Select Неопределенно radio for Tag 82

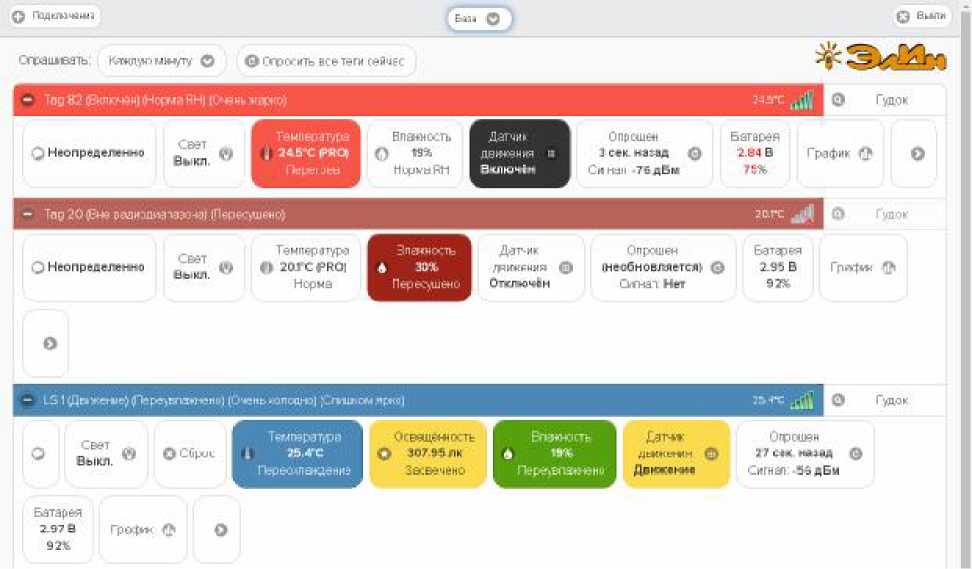click(x=89, y=153)
